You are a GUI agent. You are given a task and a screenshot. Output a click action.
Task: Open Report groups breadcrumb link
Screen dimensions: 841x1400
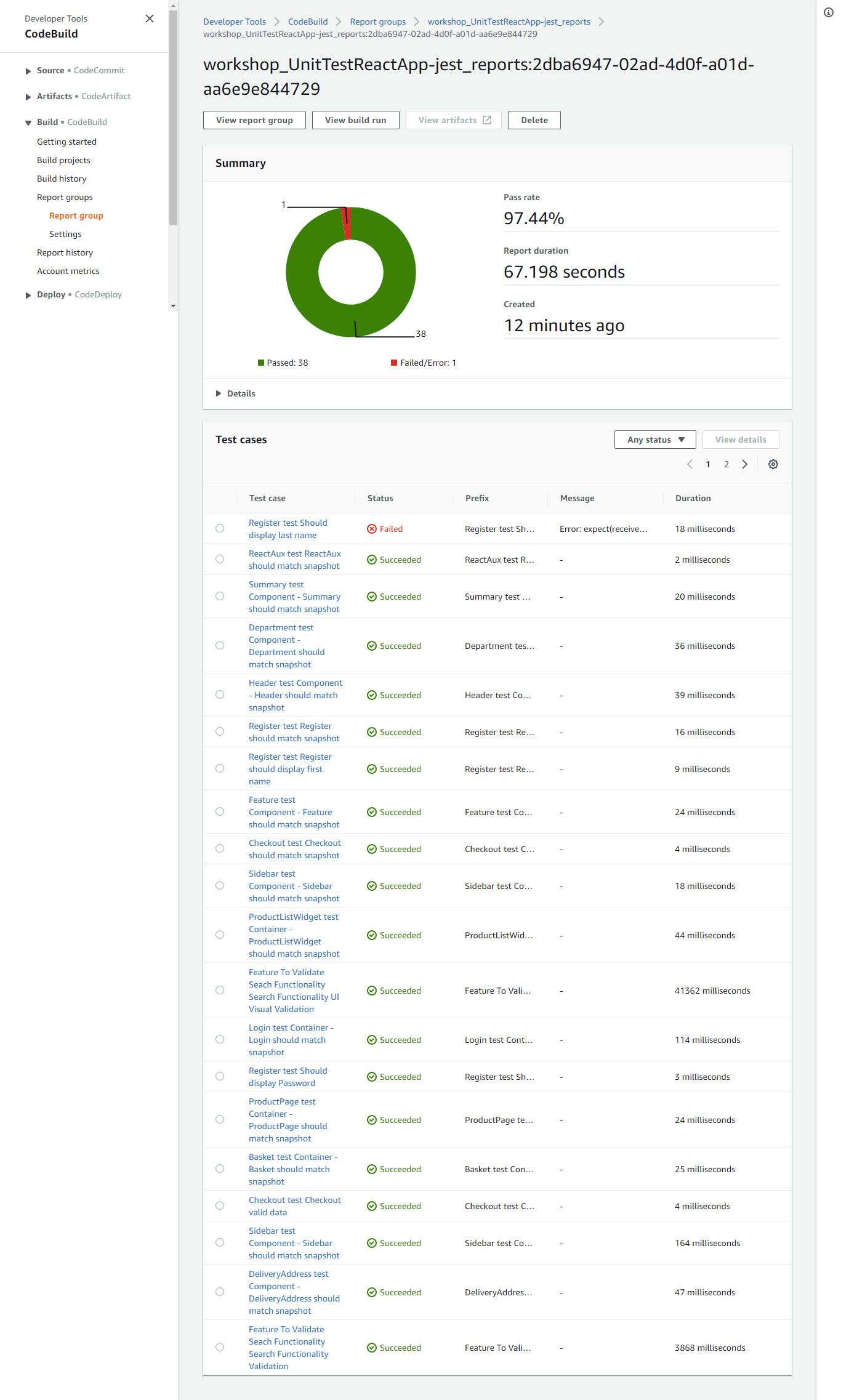pos(378,22)
